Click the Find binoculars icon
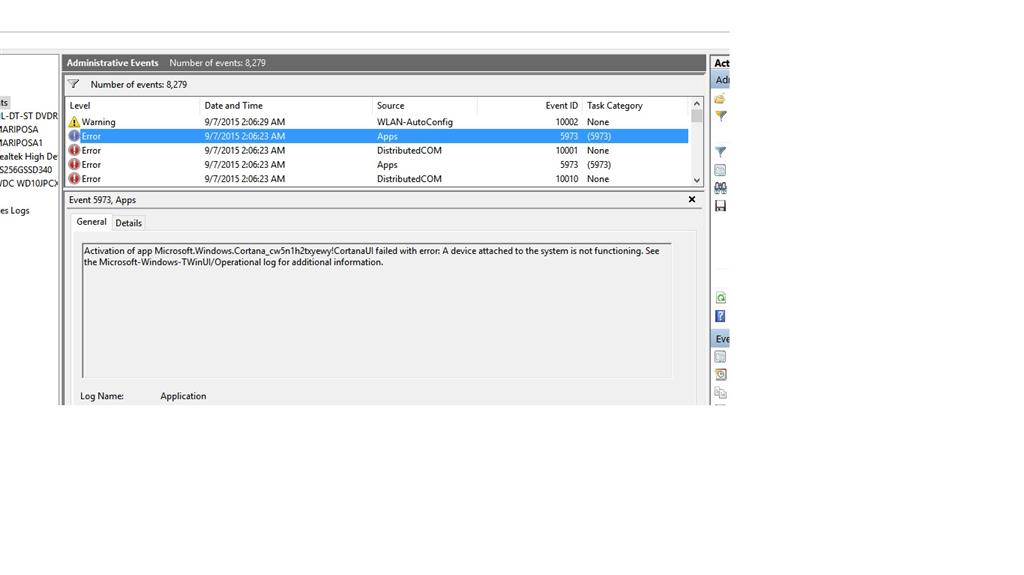The width and height of the screenshot is (1024, 575). (x=720, y=188)
